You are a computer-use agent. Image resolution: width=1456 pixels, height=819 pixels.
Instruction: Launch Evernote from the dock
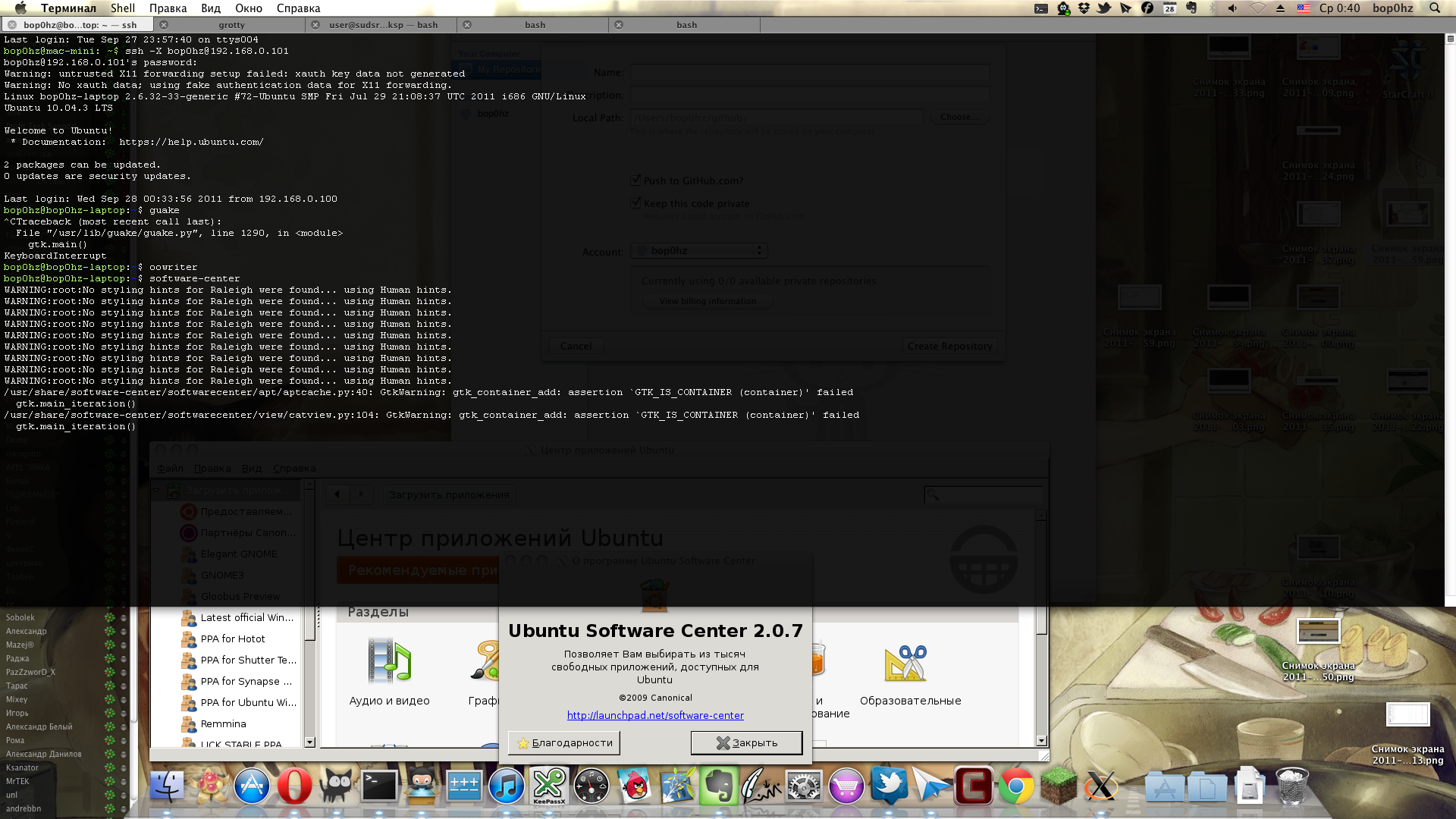coord(719,786)
